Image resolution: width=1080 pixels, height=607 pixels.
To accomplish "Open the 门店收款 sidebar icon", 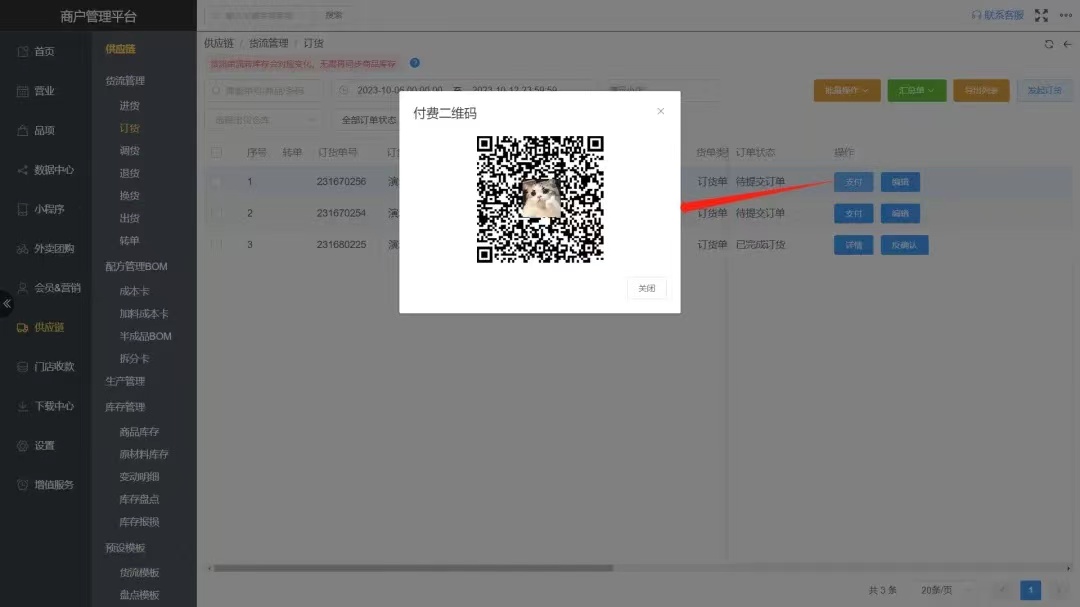I will [x=23, y=367].
